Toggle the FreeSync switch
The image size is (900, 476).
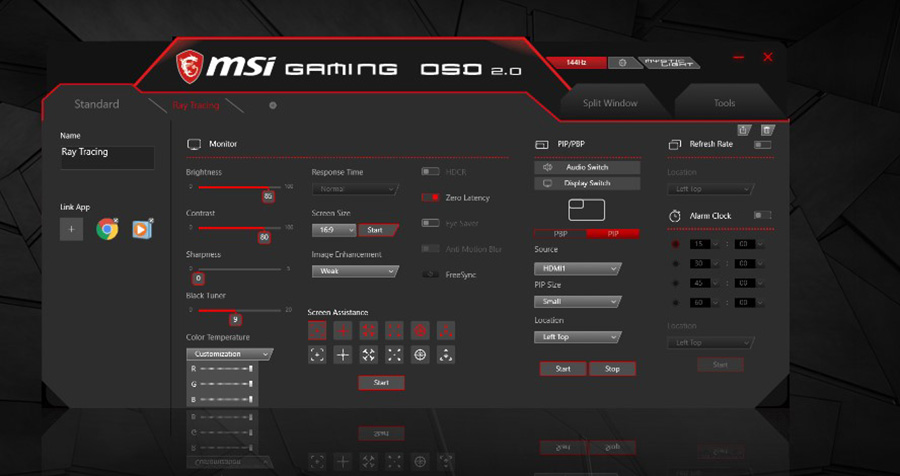tap(430, 274)
